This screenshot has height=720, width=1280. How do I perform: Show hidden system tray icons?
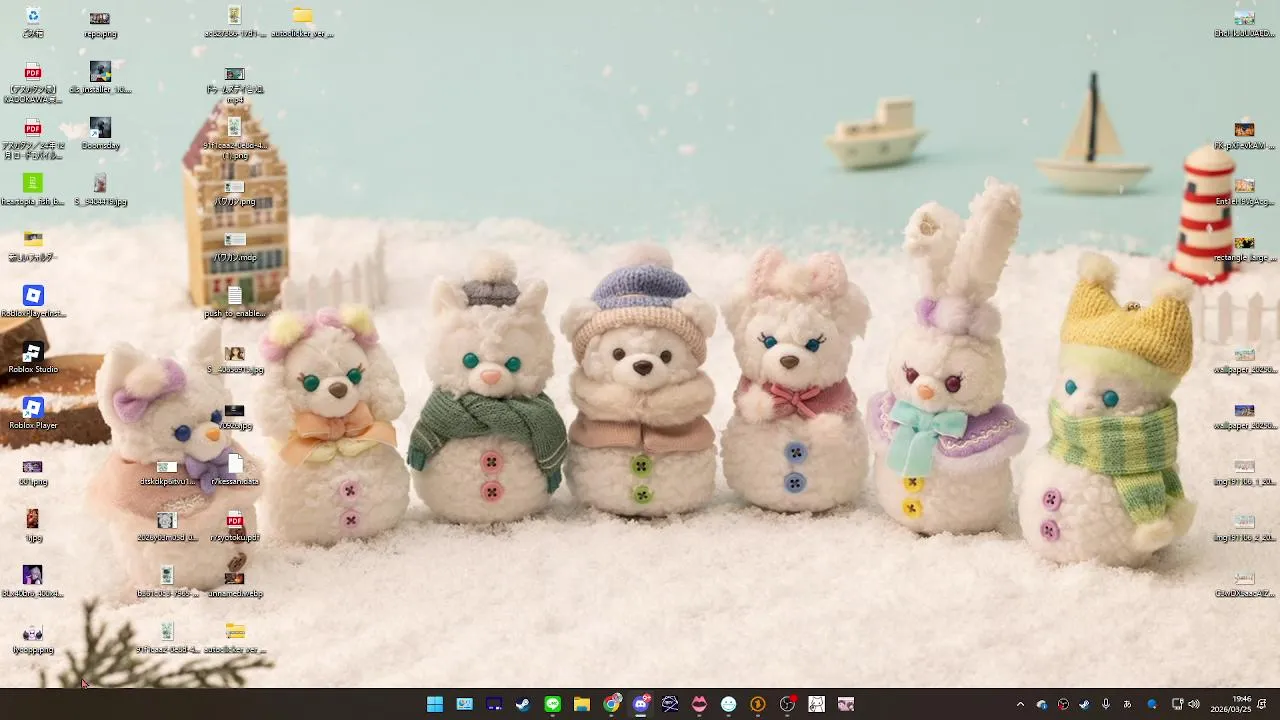coord(1020,704)
